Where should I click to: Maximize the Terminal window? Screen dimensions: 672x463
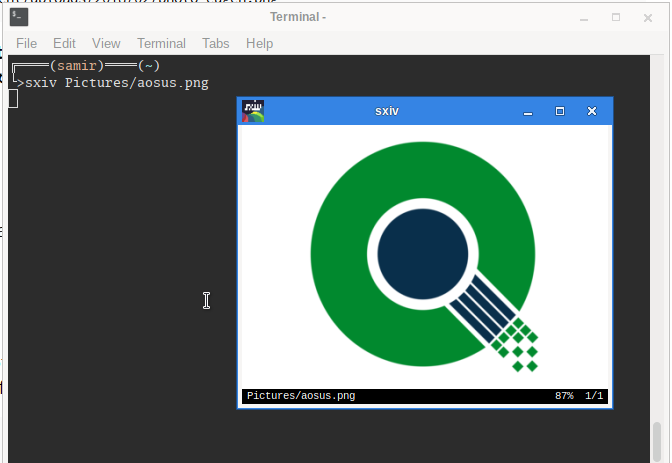pyautogui.click(x=616, y=17)
